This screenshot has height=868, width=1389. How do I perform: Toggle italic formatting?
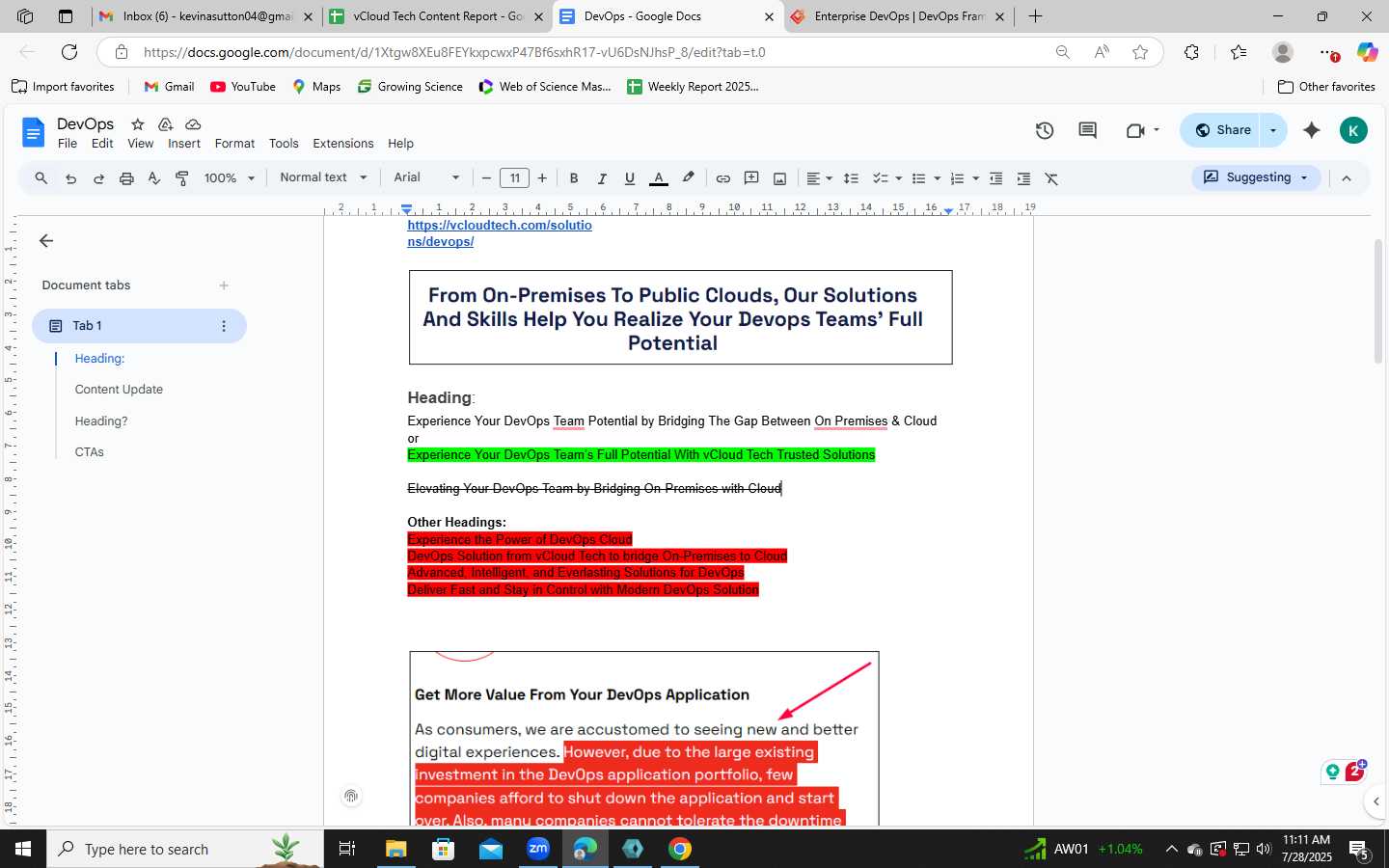click(602, 178)
